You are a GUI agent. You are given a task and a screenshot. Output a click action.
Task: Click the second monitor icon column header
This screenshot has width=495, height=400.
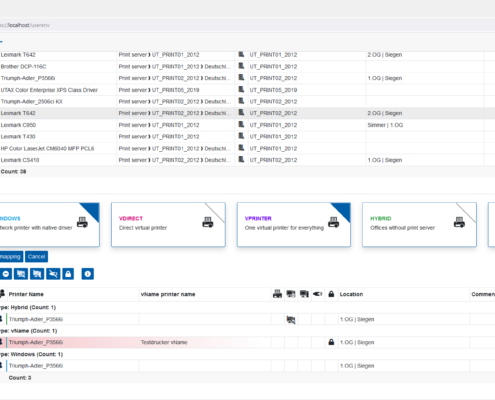(x=304, y=294)
